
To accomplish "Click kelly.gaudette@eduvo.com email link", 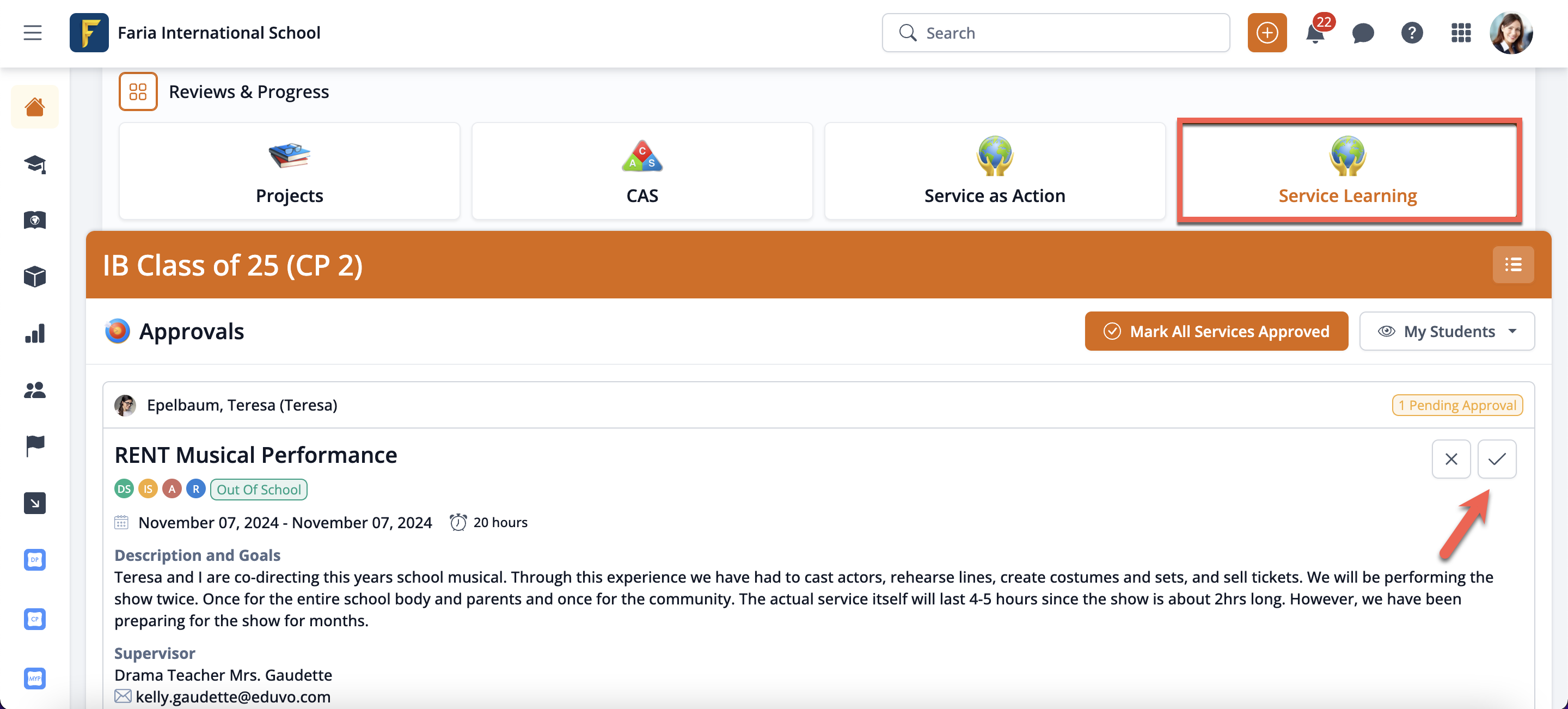I will click(x=233, y=696).
